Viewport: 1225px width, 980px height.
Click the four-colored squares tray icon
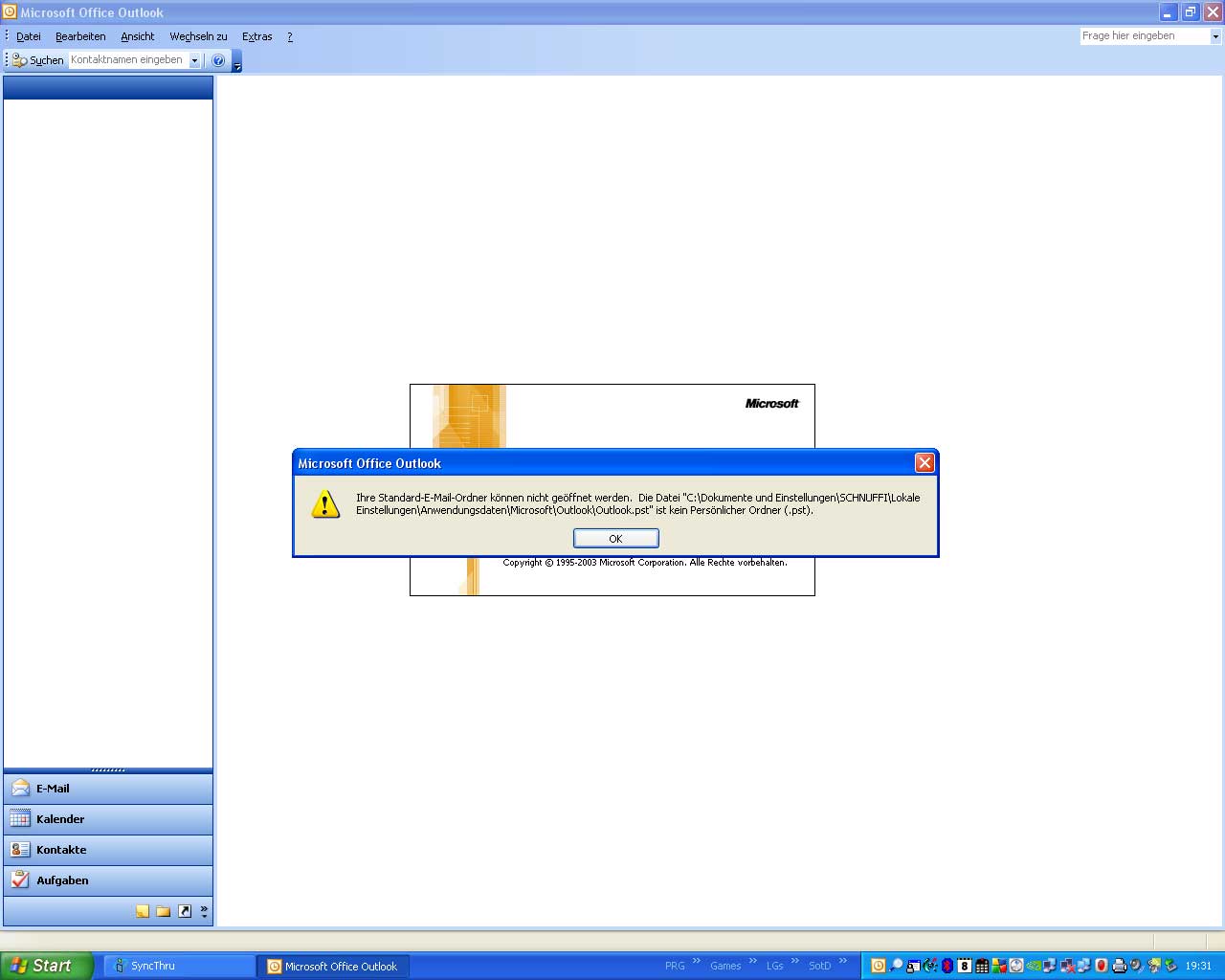pos(999,966)
